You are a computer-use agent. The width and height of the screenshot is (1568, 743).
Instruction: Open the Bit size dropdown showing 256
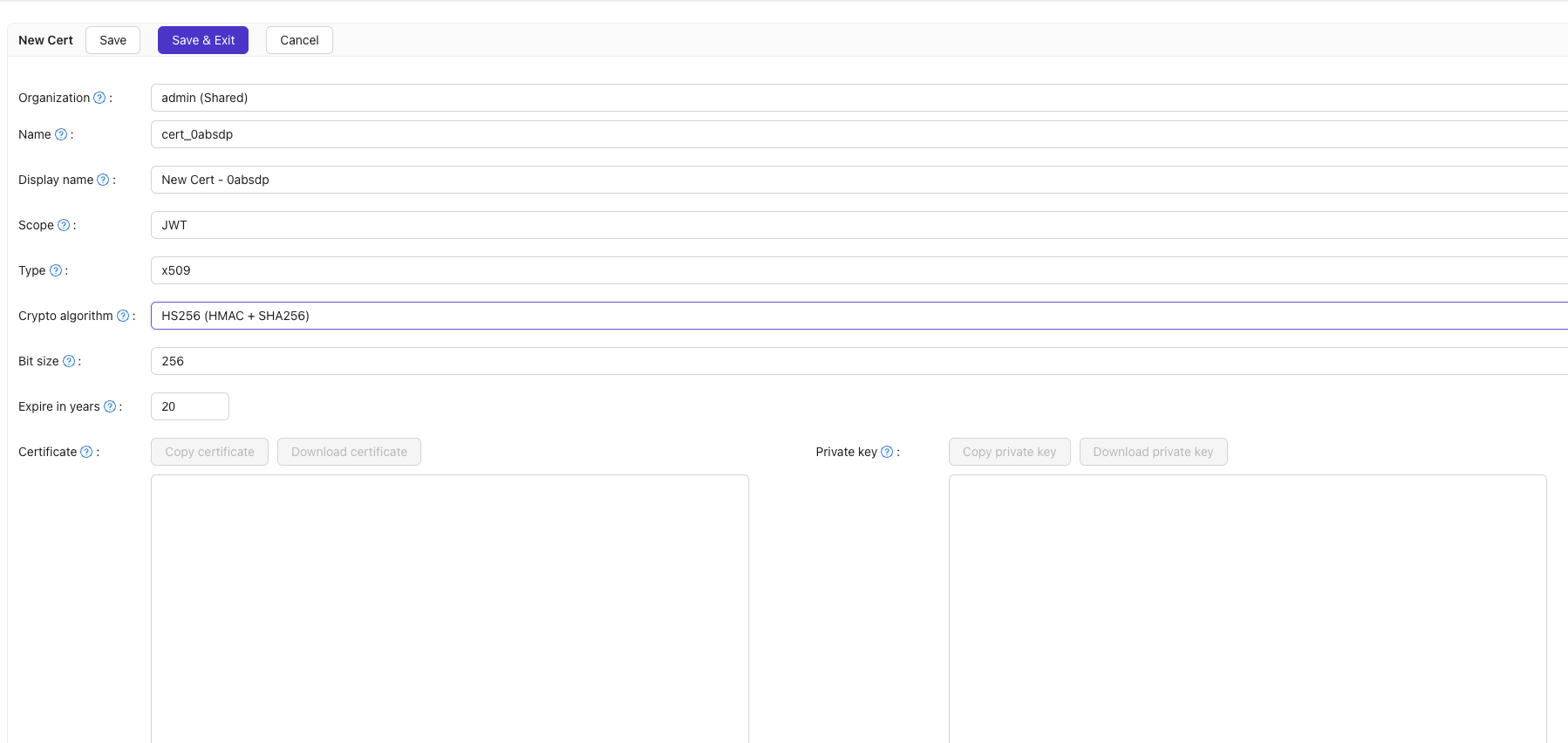[859, 361]
